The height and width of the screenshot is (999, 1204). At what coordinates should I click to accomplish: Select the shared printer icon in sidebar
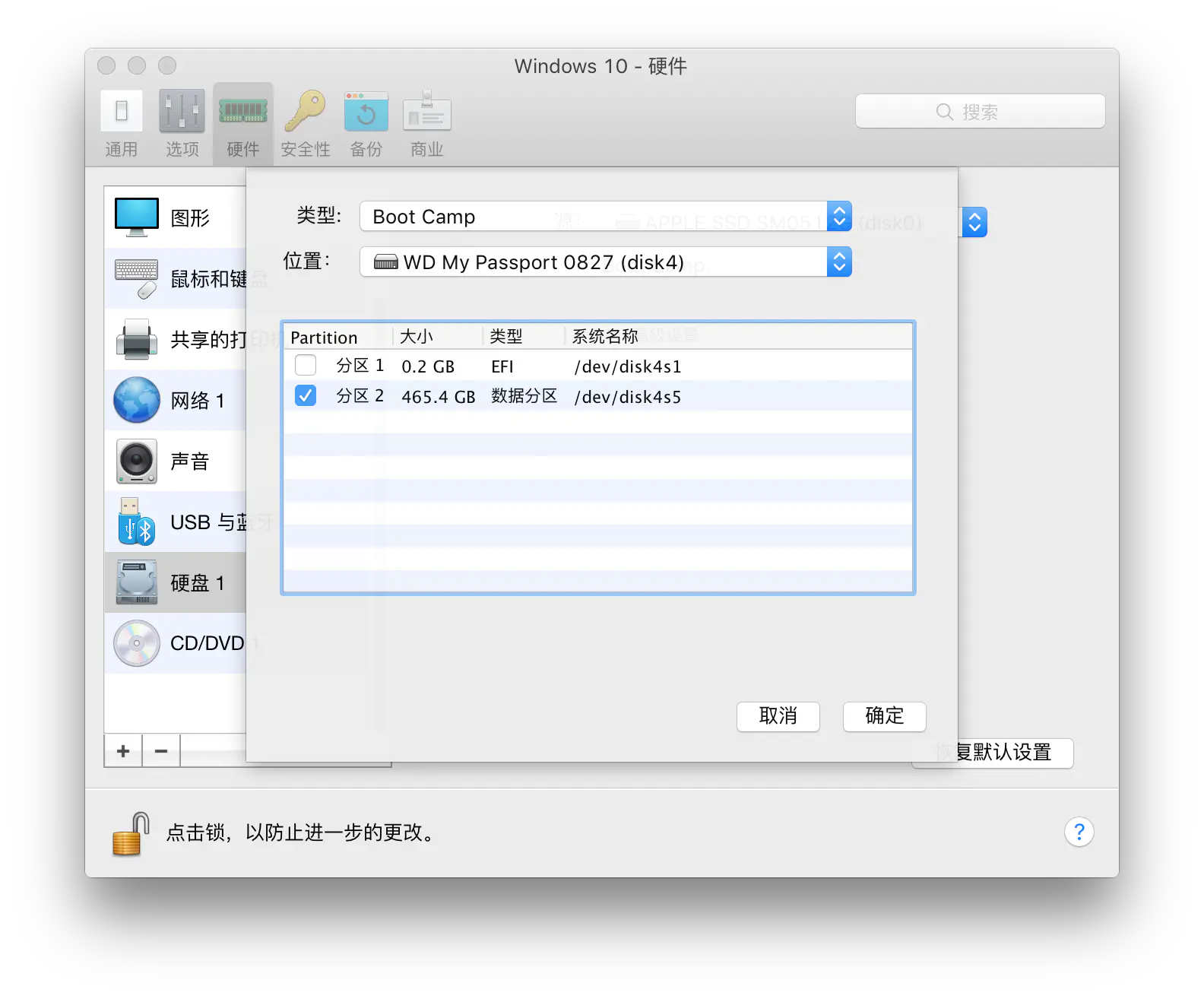[x=137, y=339]
